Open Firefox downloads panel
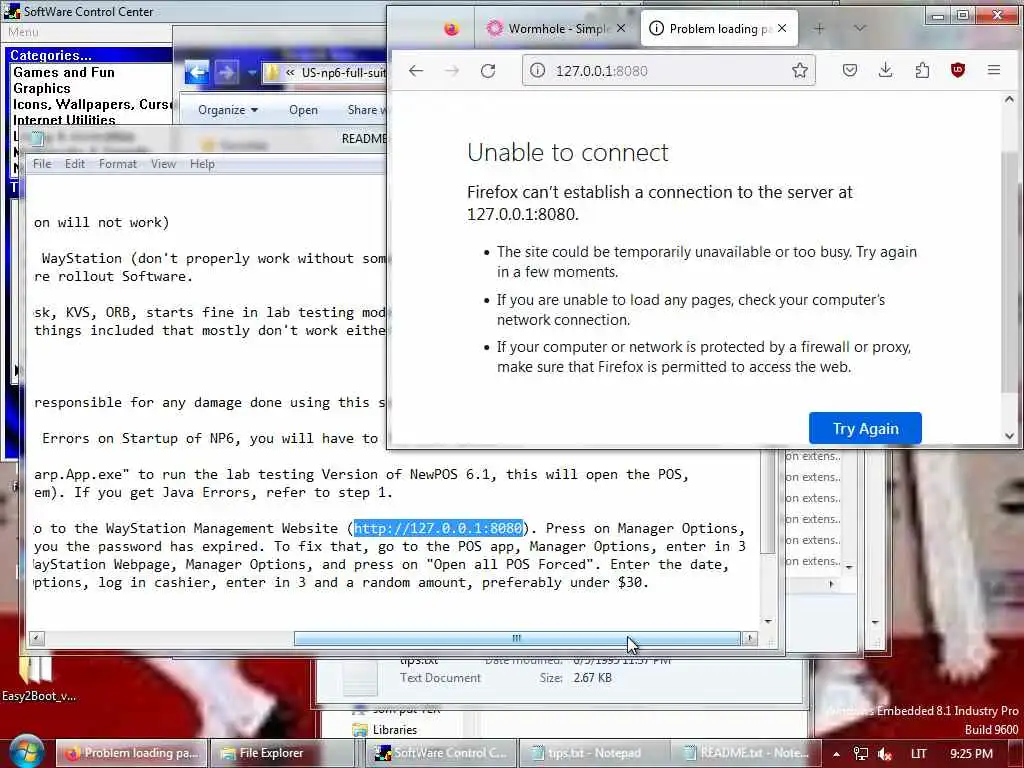This screenshot has height=768, width=1024. [x=886, y=70]
